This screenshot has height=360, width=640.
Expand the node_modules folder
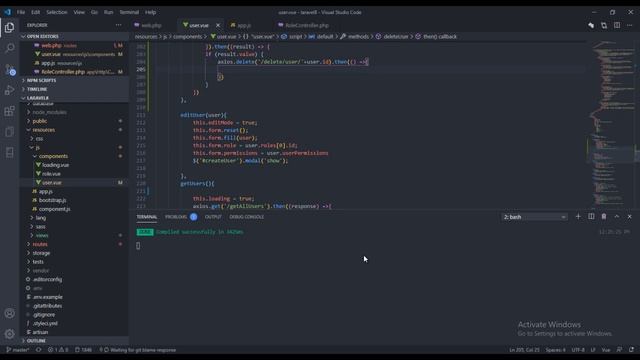coord(49,112)
